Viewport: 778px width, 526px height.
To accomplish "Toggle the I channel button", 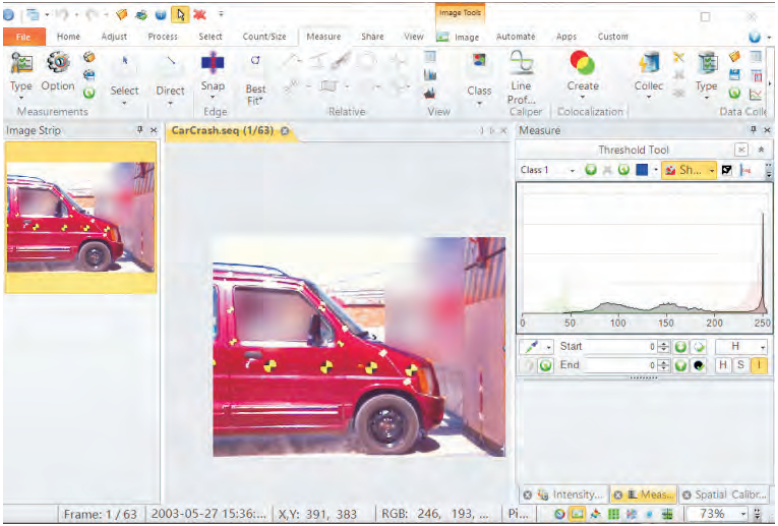I will pos(759,366).
